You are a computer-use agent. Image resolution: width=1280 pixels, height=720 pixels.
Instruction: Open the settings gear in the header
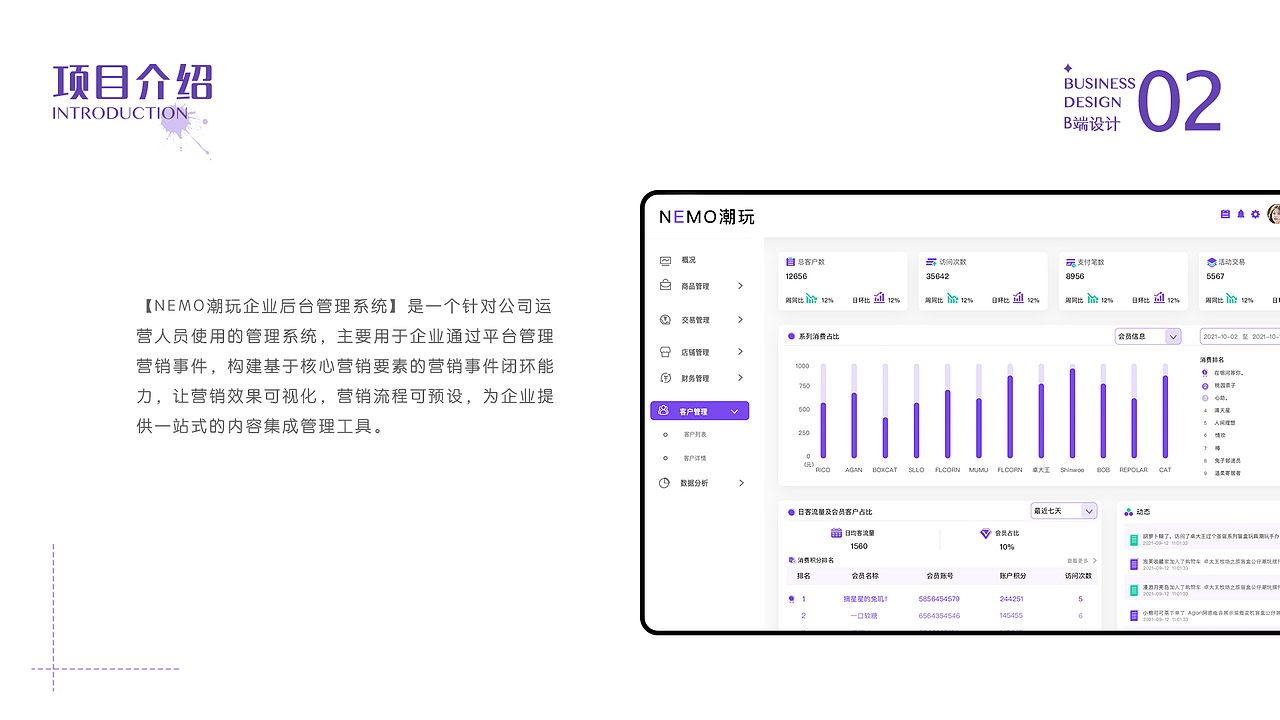[x=1256, y=214]
